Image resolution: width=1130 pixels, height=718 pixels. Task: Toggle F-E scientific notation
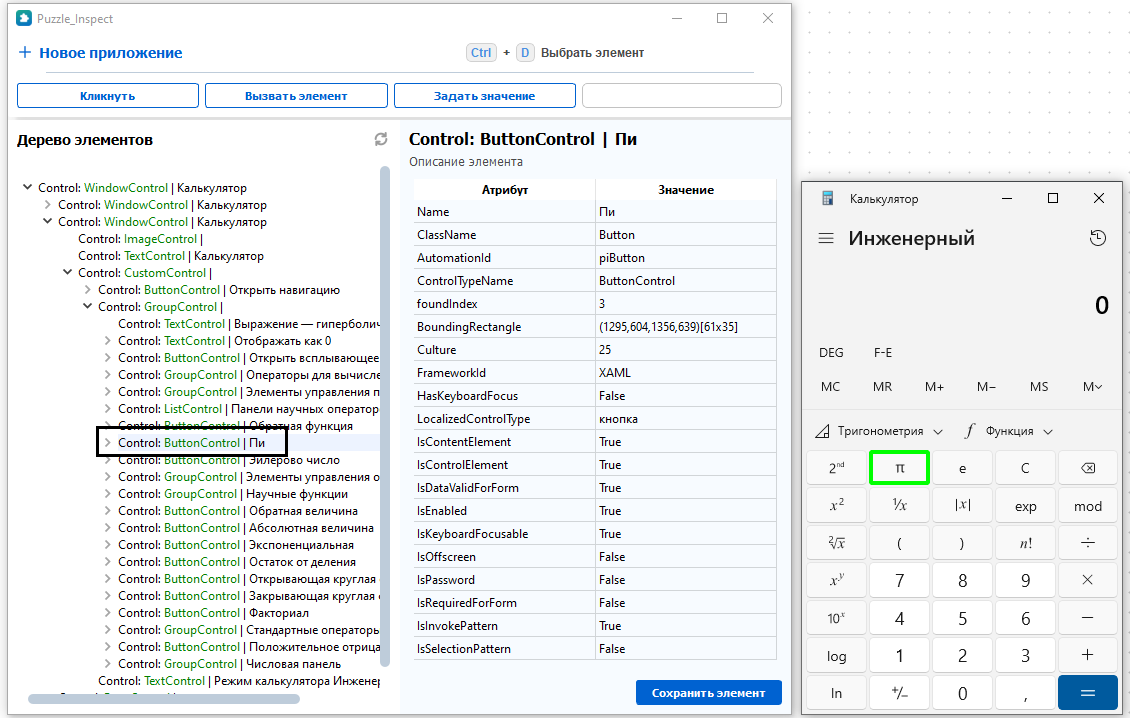point(883,353)
